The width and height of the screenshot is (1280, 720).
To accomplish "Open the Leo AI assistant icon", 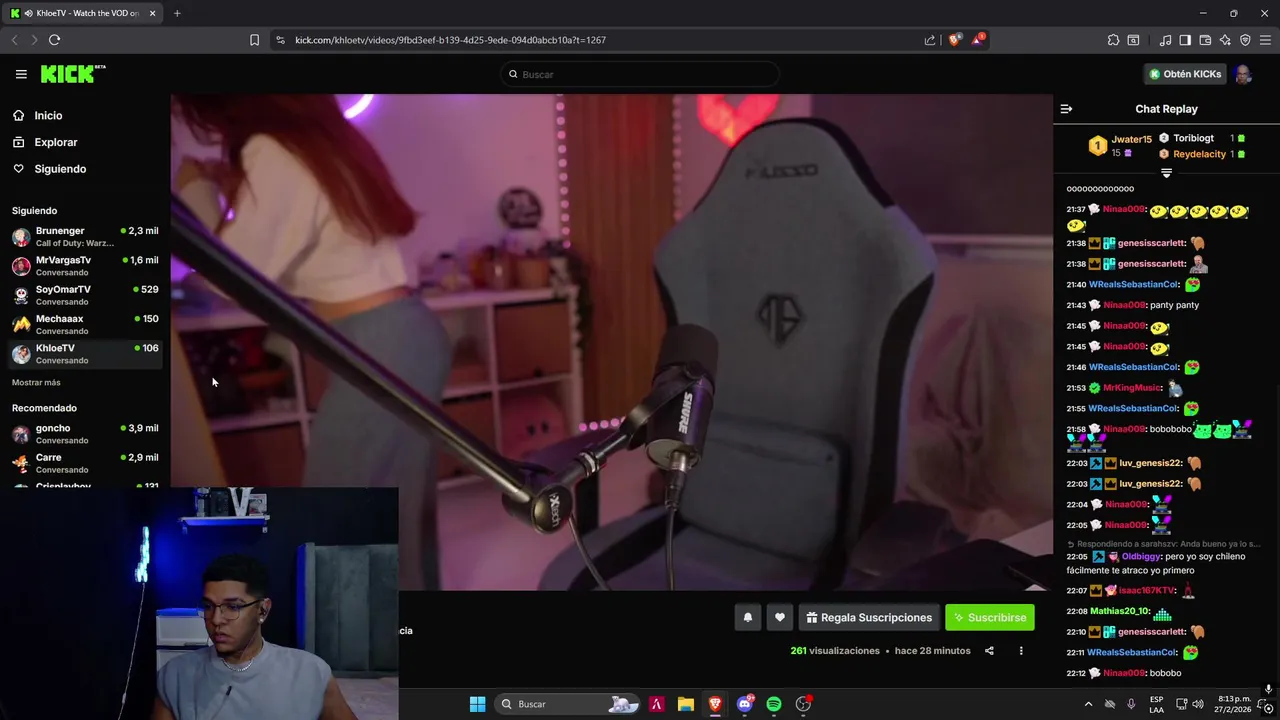I will 1225,40.
